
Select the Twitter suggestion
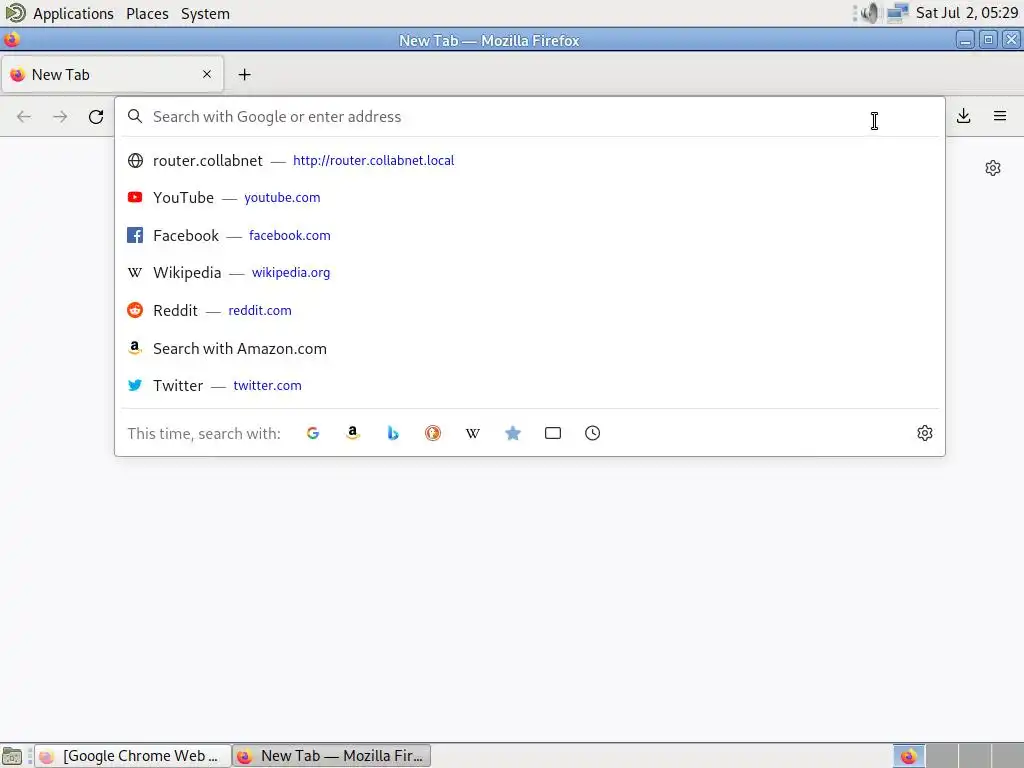click(530, 386)
